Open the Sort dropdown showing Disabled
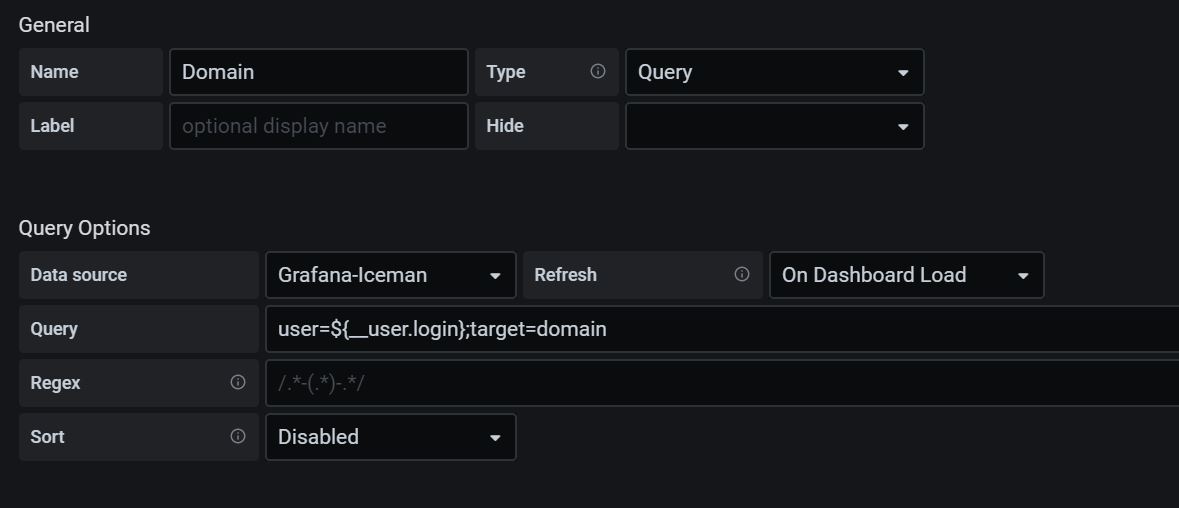1179x508 pixels. click(x=391, y=437)
